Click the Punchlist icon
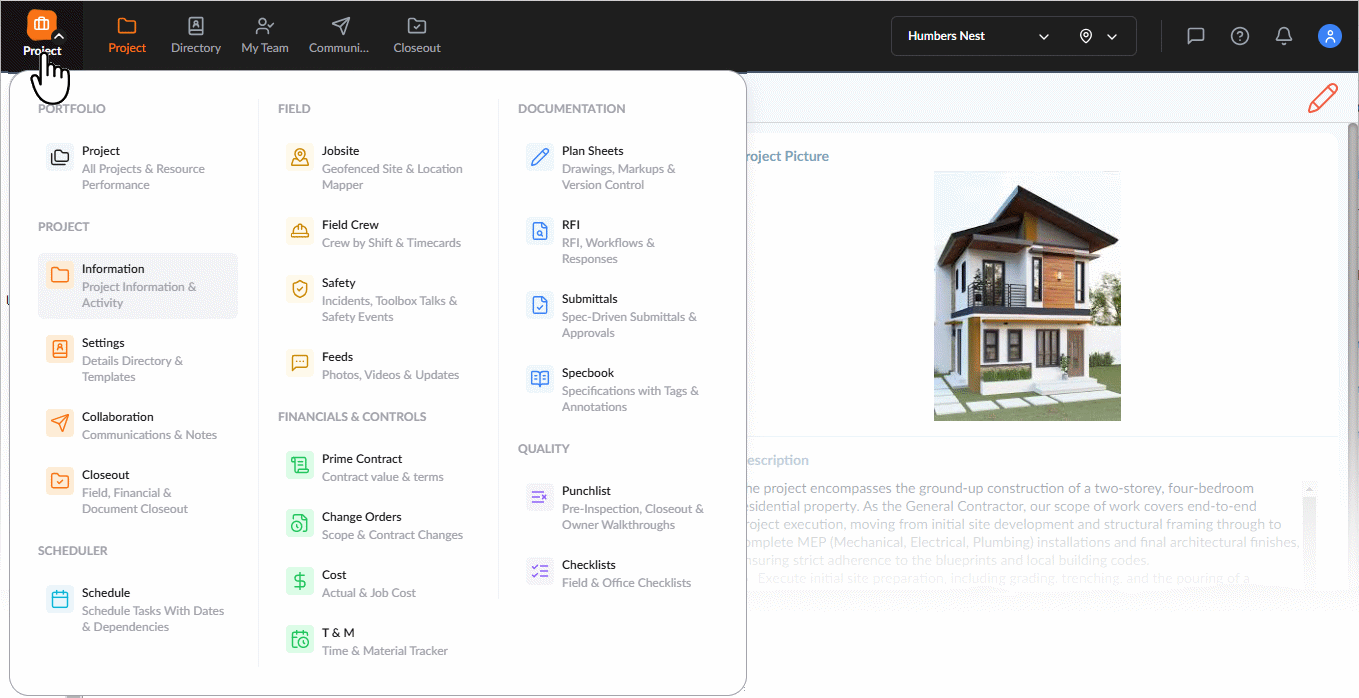This screenshot has width=1359, height=698. pos(540,497)
